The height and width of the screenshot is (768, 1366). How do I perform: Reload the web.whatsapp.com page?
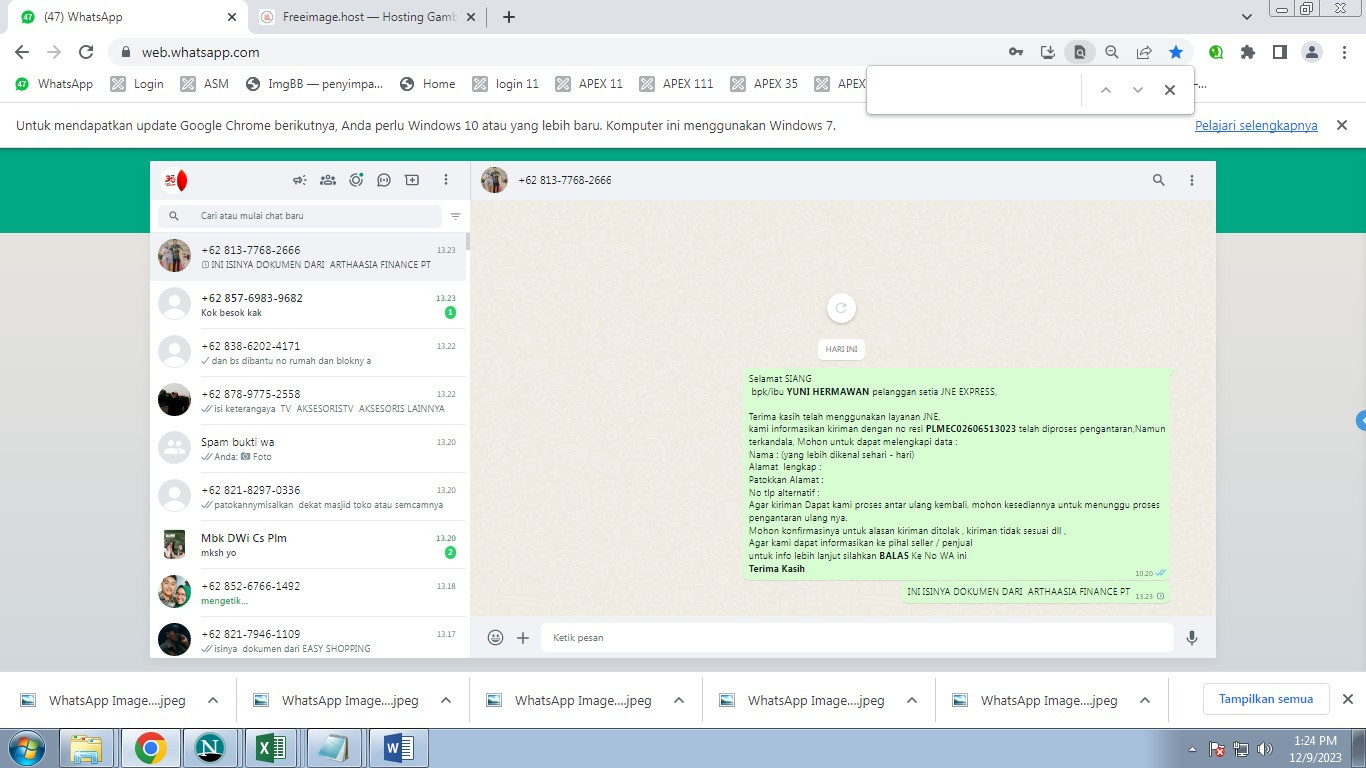pyautogui.click(x=86, y=52)
